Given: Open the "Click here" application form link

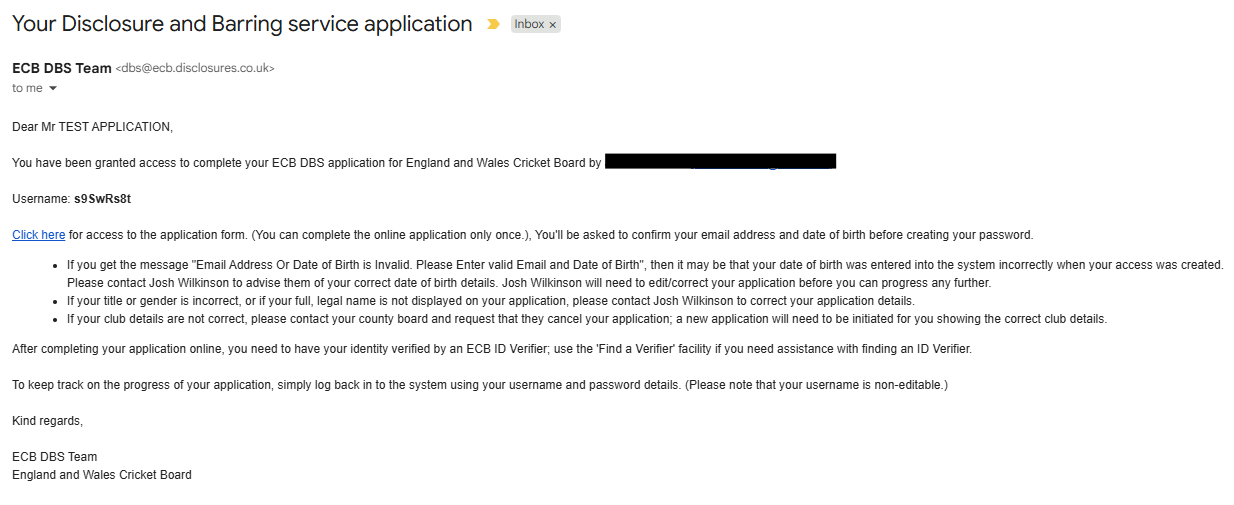Looking at the screenshot, I should click(39, 235).
